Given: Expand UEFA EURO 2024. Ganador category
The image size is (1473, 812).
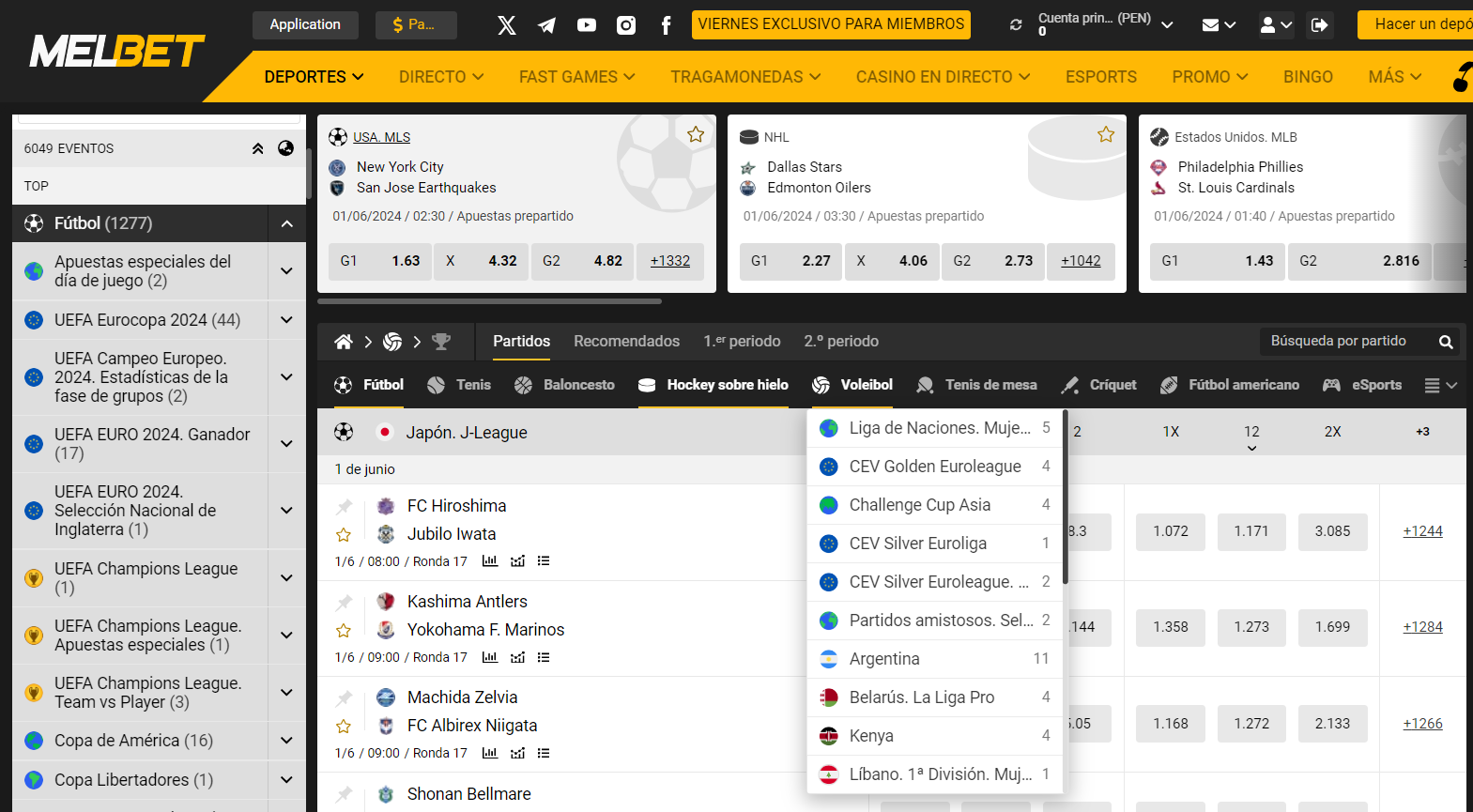Looking at the screenshot, I should pos(287,444).
